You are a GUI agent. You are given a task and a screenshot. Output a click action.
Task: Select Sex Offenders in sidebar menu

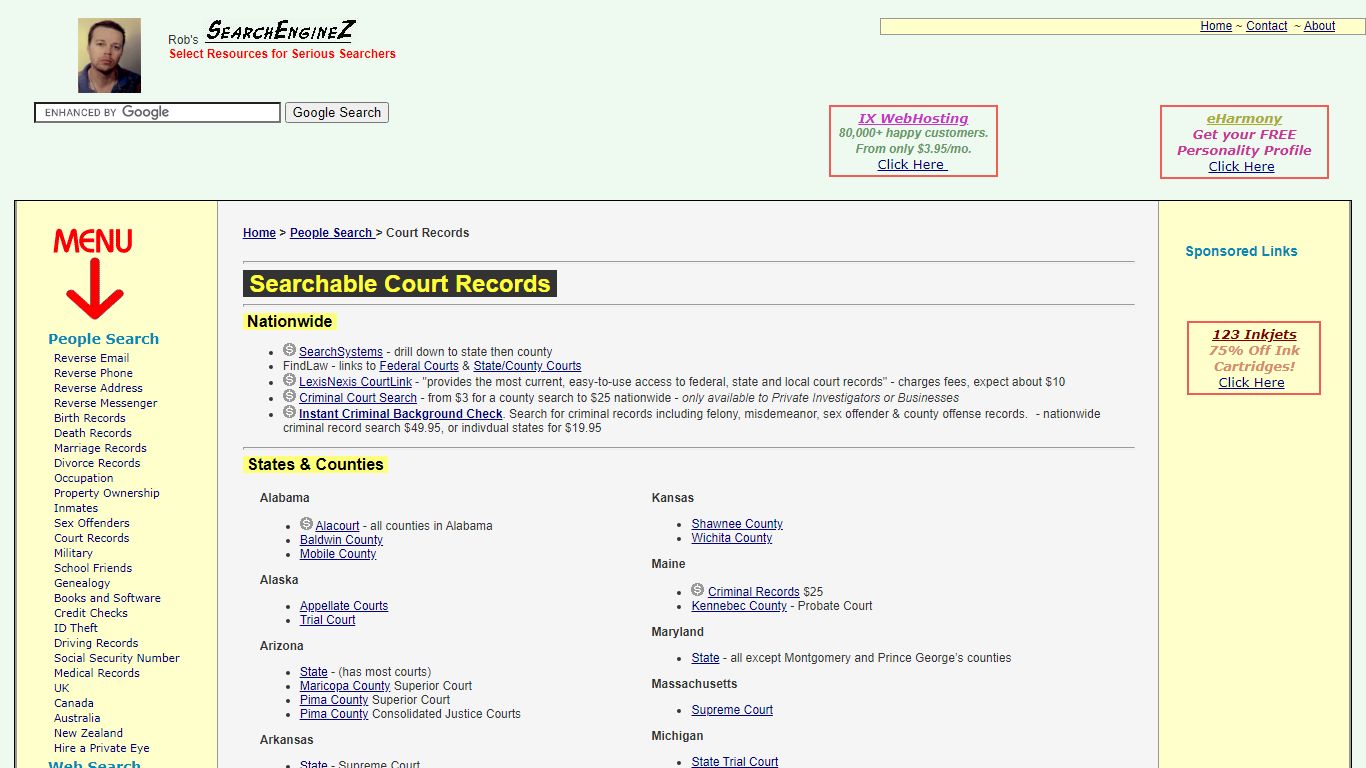(x=92, y=523)
